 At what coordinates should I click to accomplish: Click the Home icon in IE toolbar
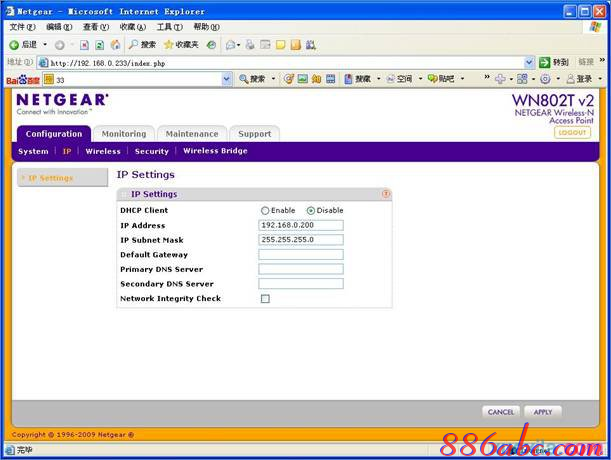tap(115, 45)
